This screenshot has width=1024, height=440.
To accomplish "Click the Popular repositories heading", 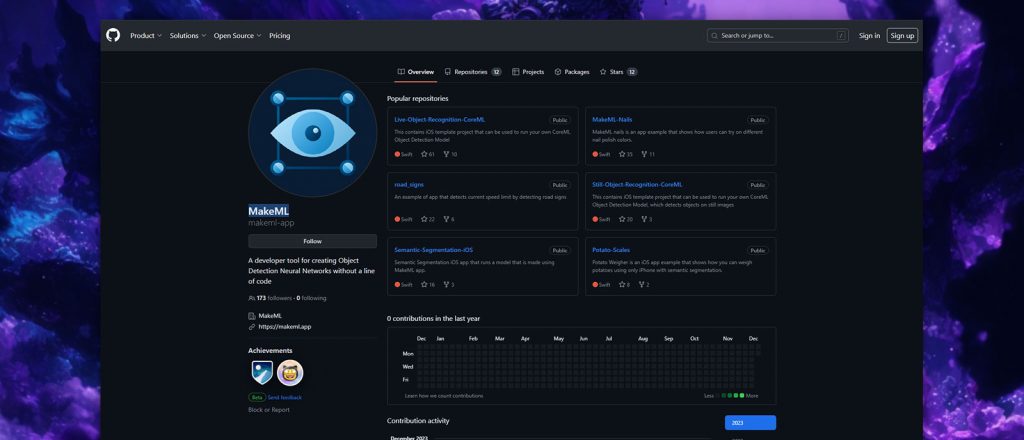I will [x=418, y=99].
